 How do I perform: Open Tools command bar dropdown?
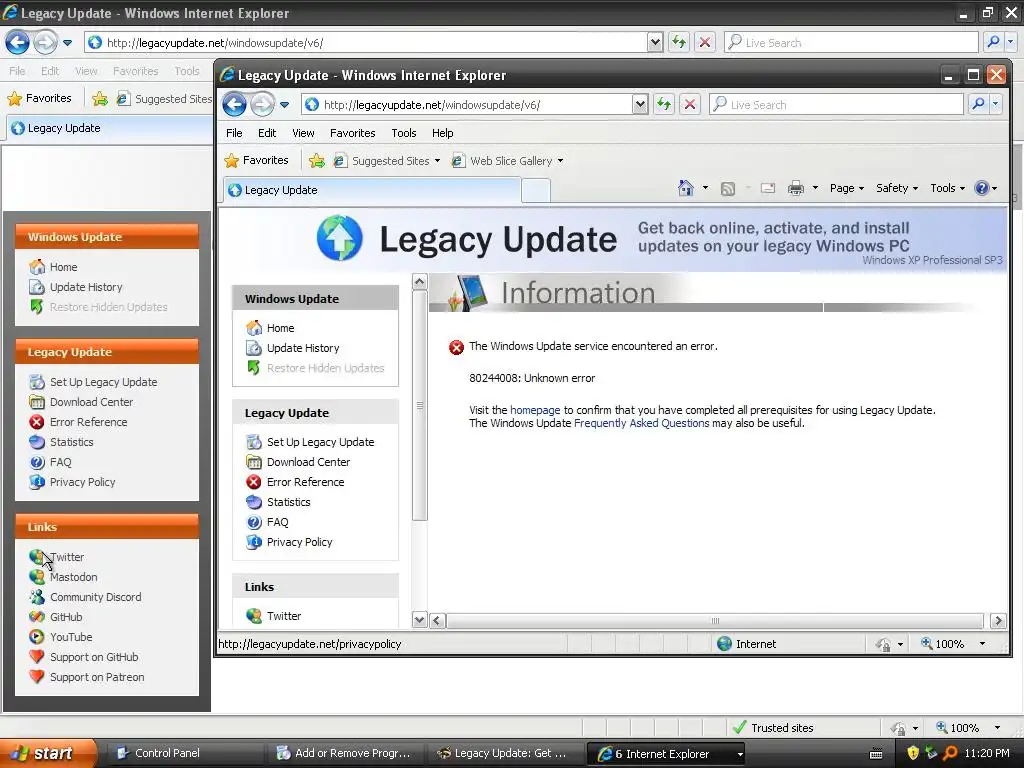click(x=948, y=188)
